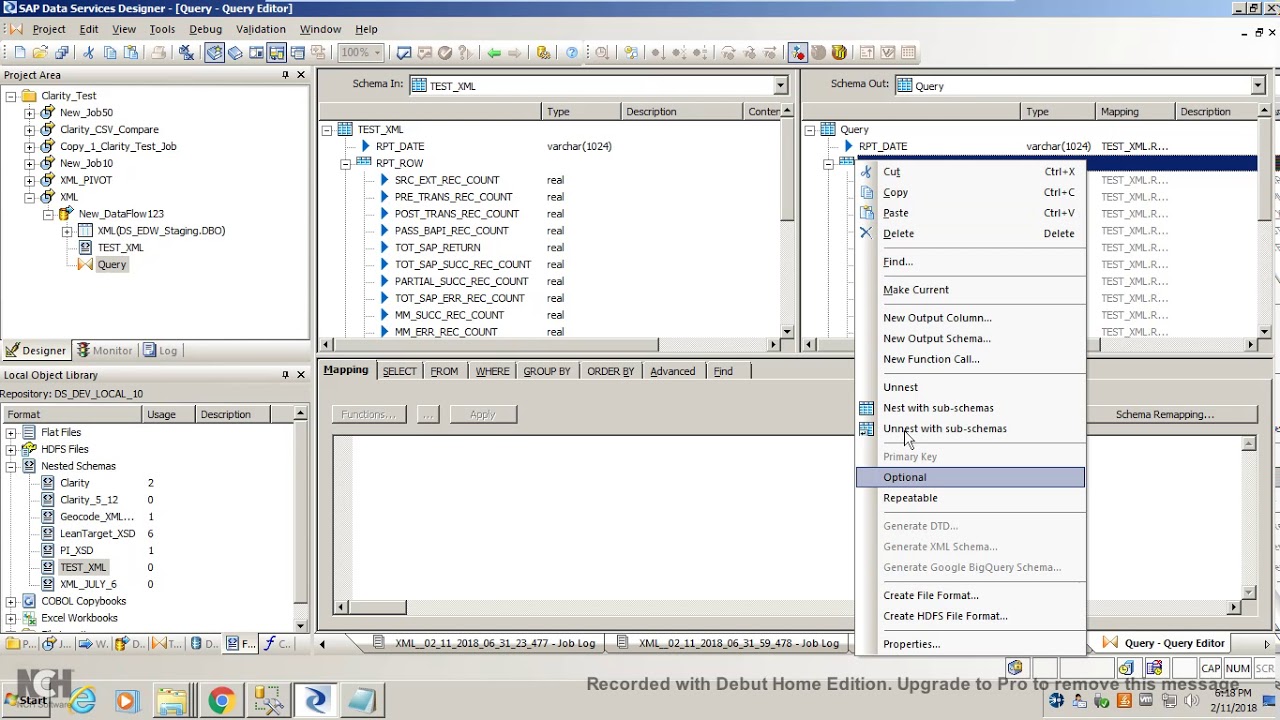Click the Delete X icon in context menu
This screenshot has width=1280, height=720.
click(x=866, y=233)
